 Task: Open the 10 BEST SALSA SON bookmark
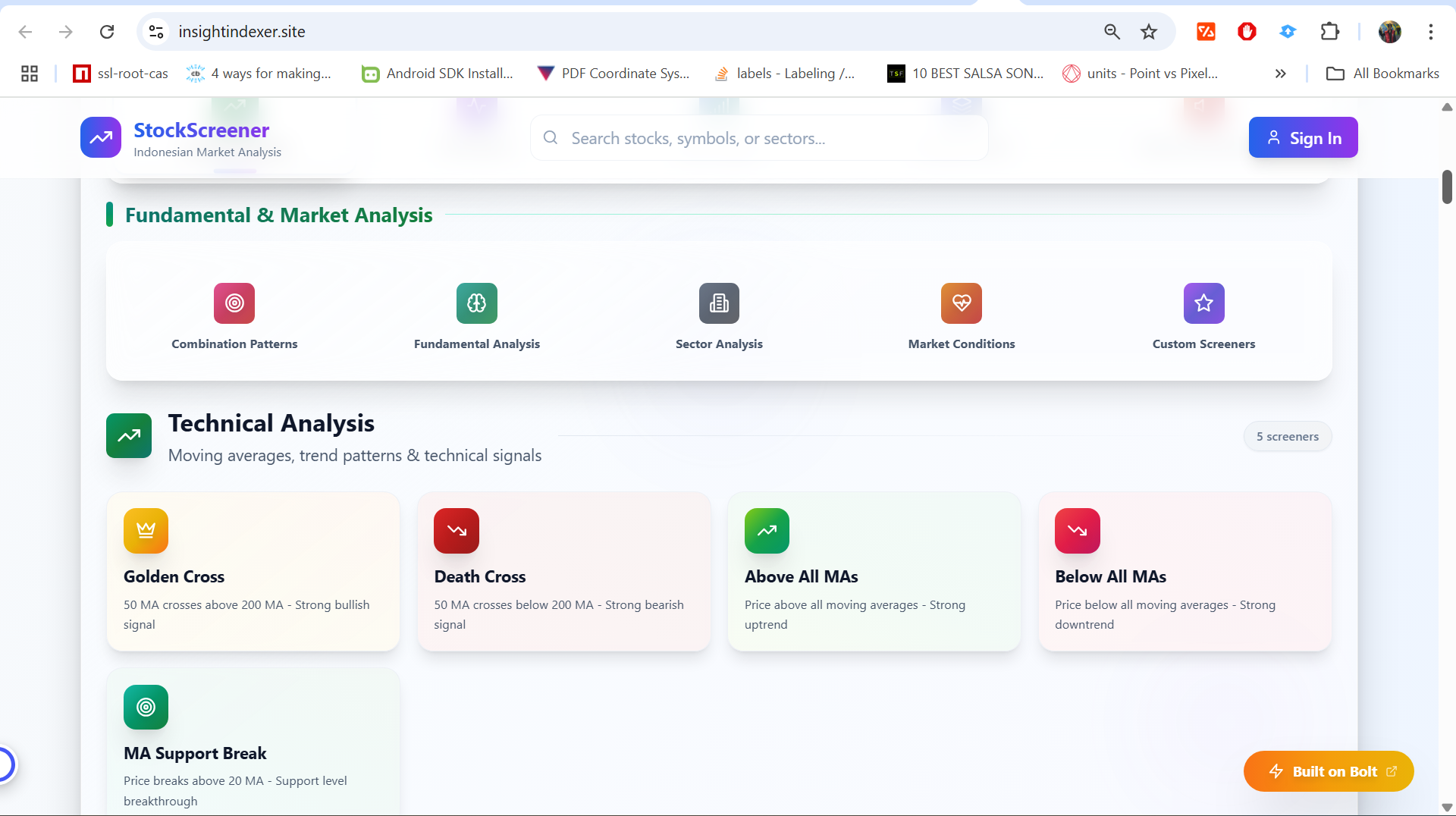click(965, 74)
